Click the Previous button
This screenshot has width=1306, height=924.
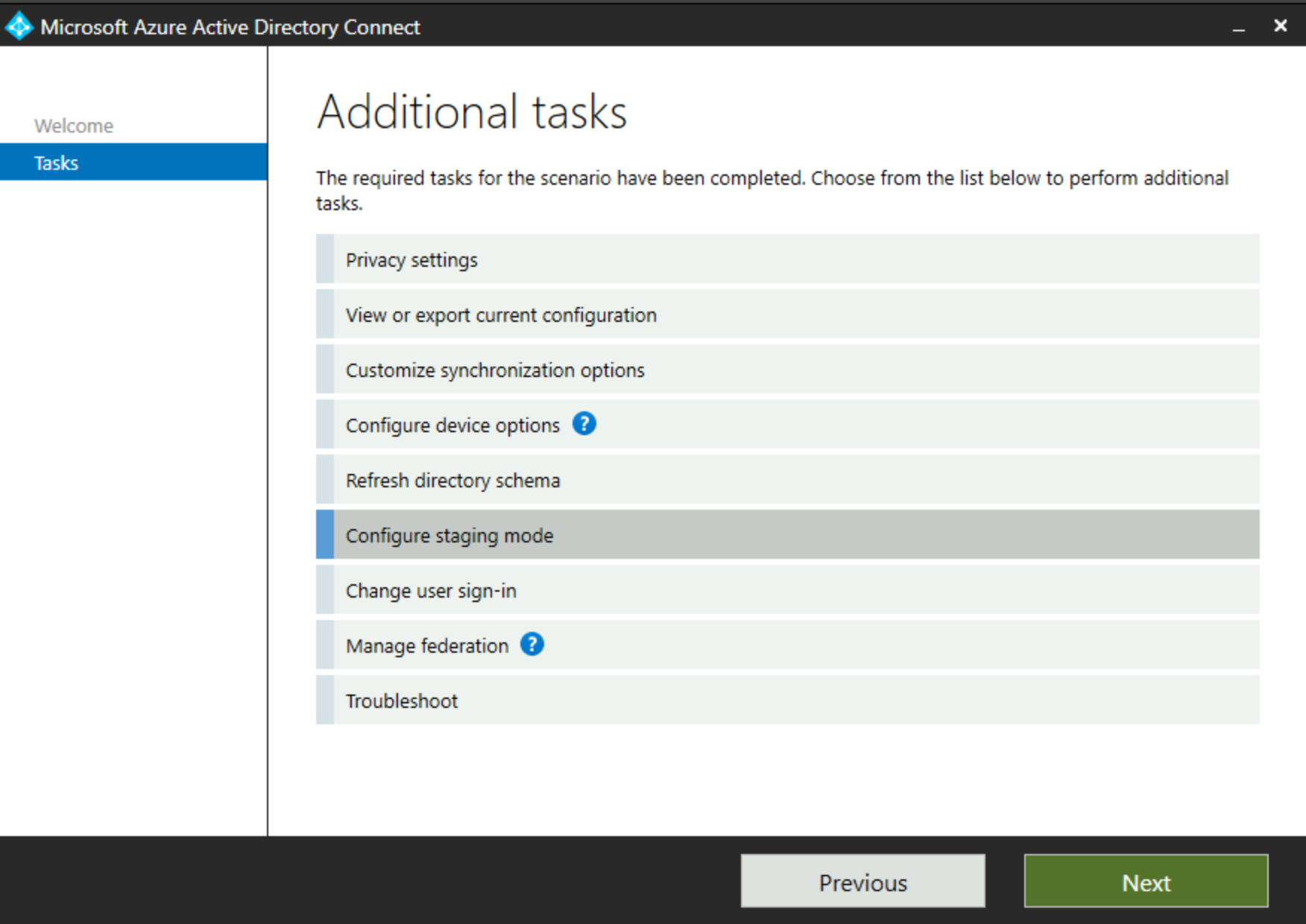point(862,882)
